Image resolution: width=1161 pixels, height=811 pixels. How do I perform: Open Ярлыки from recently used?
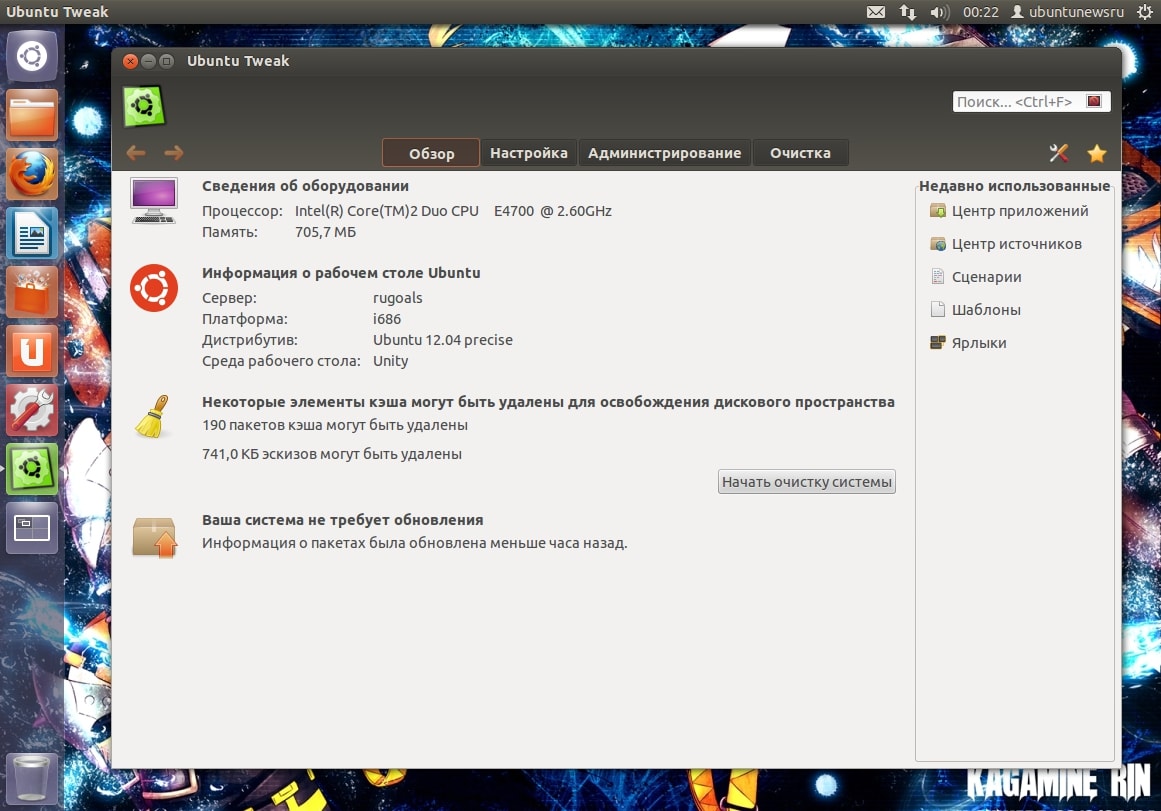pyautogui.click(x=968, y=343)
